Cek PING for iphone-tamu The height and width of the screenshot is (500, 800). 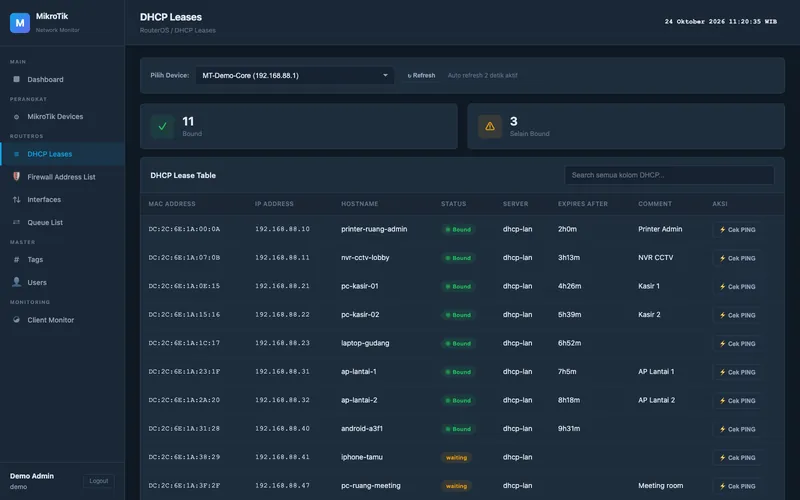737,458
